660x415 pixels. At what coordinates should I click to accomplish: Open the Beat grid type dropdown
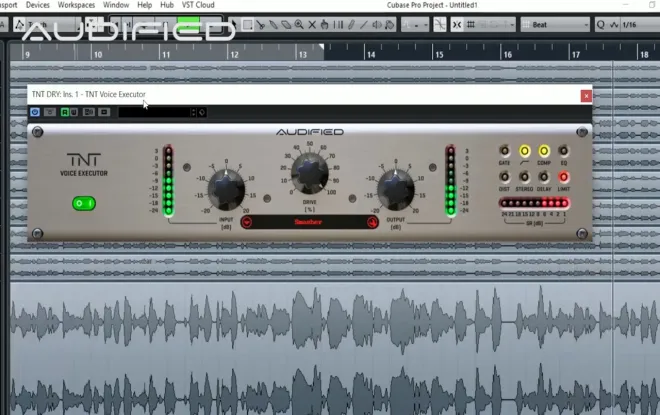click(x=556, y=25)
